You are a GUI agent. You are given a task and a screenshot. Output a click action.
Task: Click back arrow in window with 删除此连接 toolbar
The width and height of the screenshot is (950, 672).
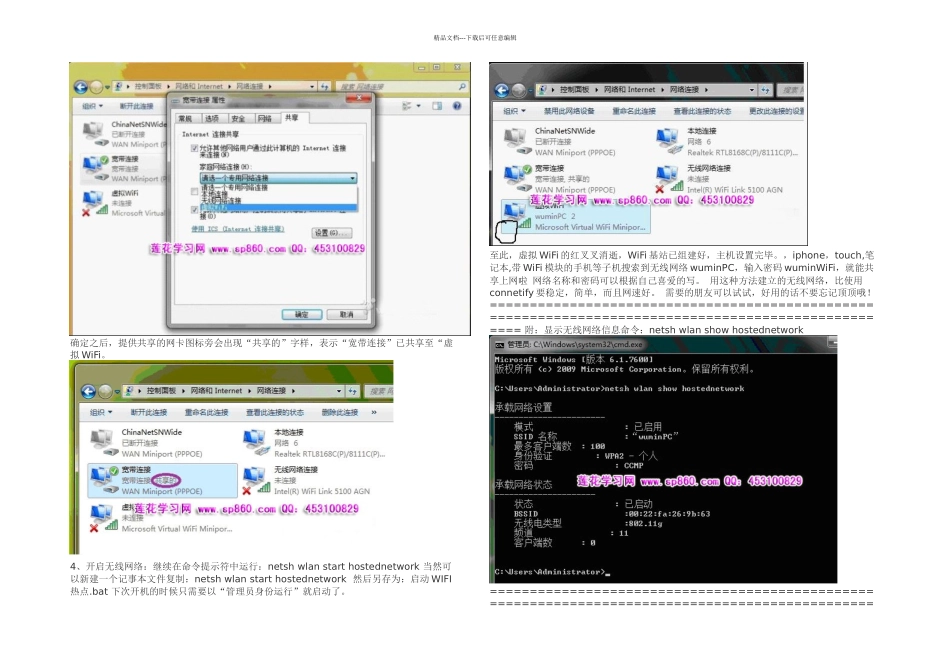coord(88,391)
